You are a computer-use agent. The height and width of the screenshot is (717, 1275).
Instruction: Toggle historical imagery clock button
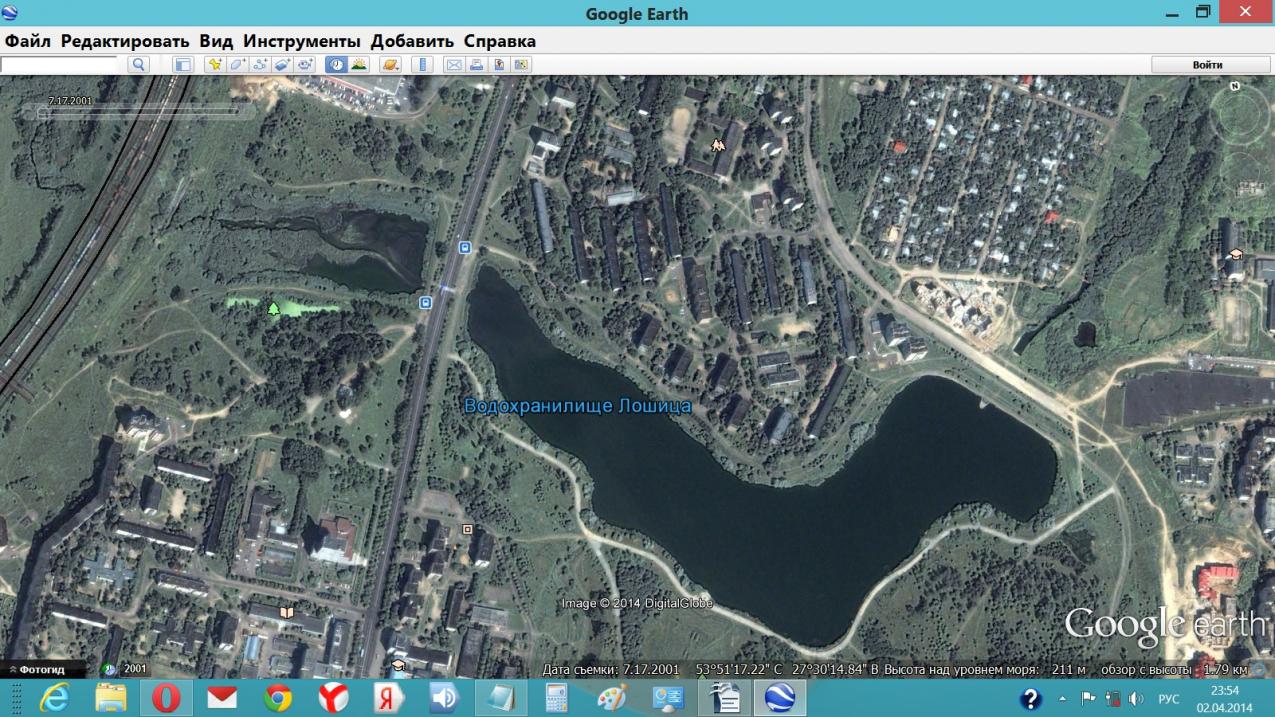pyautogui.click(x=336, y=65)
